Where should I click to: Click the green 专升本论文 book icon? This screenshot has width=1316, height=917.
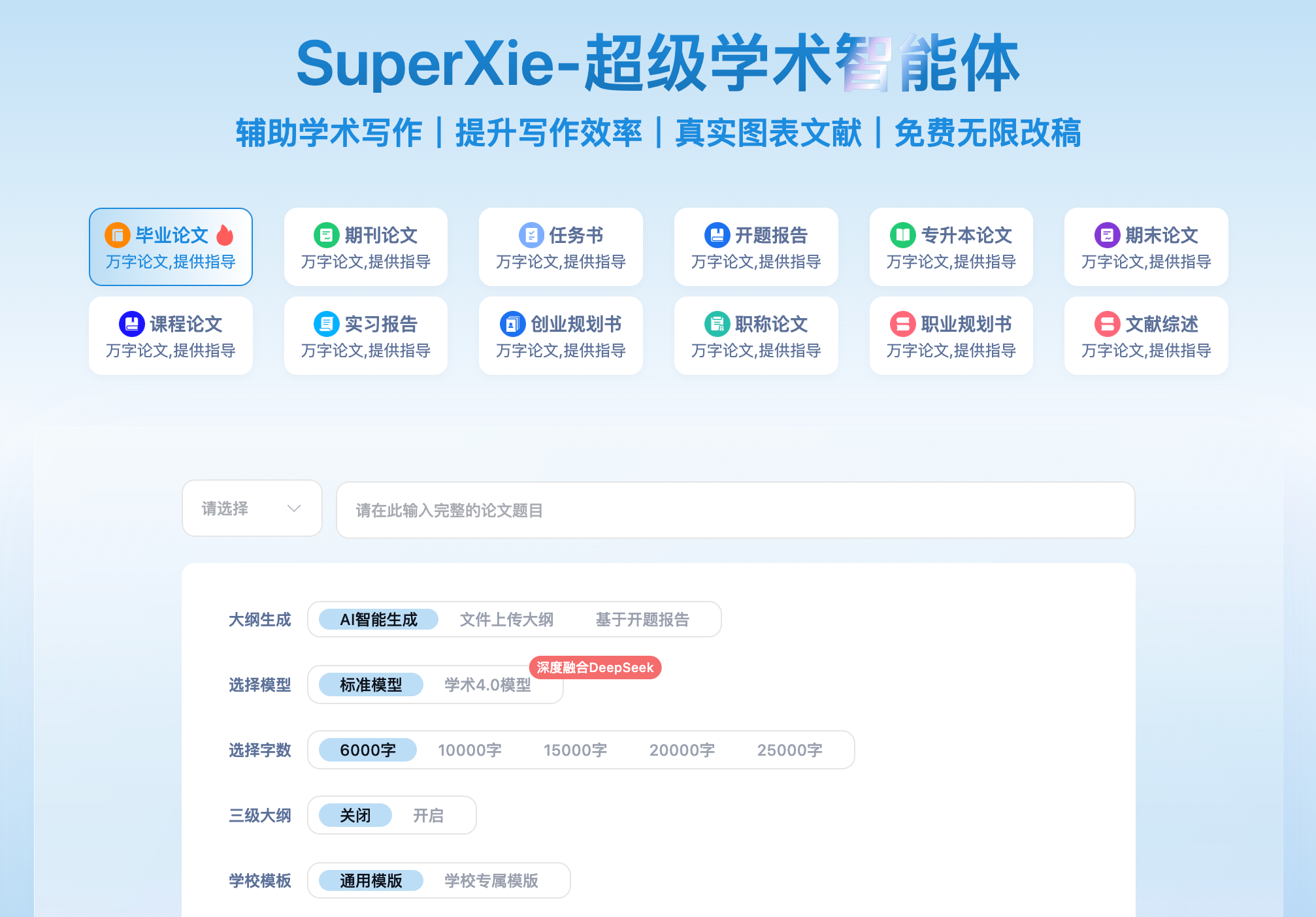pyautogui.click(x=902, y=235)
